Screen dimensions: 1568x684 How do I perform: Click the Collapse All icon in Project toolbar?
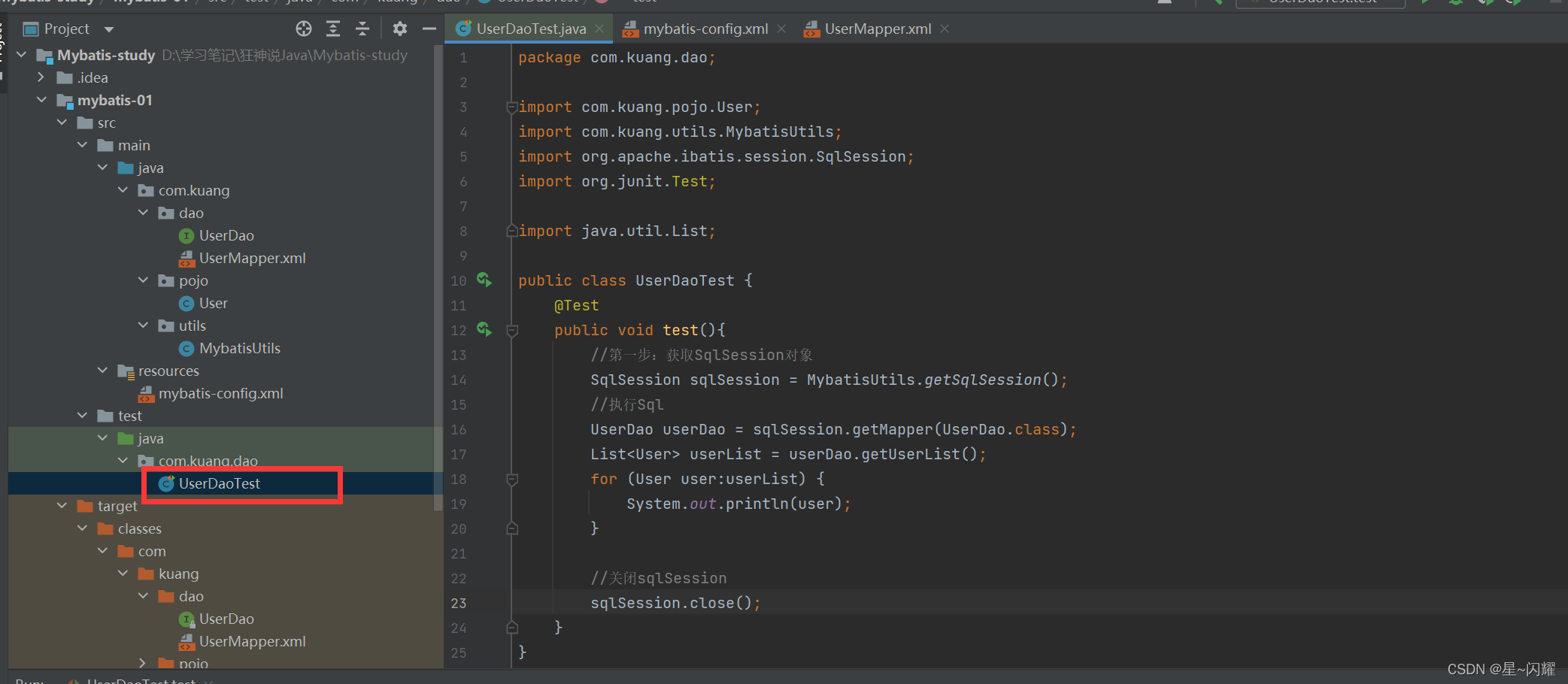[362, 29]
